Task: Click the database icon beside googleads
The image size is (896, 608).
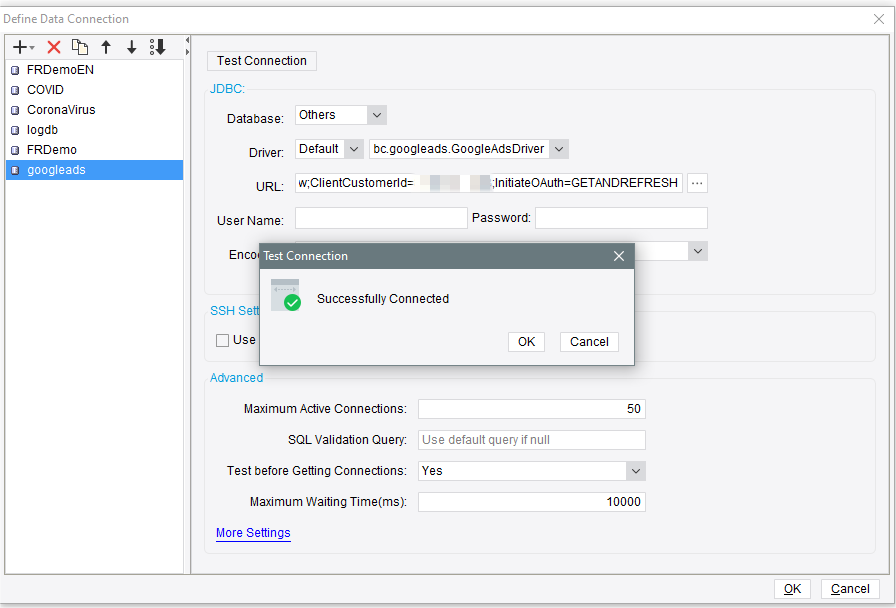Action: click(14, 170)
